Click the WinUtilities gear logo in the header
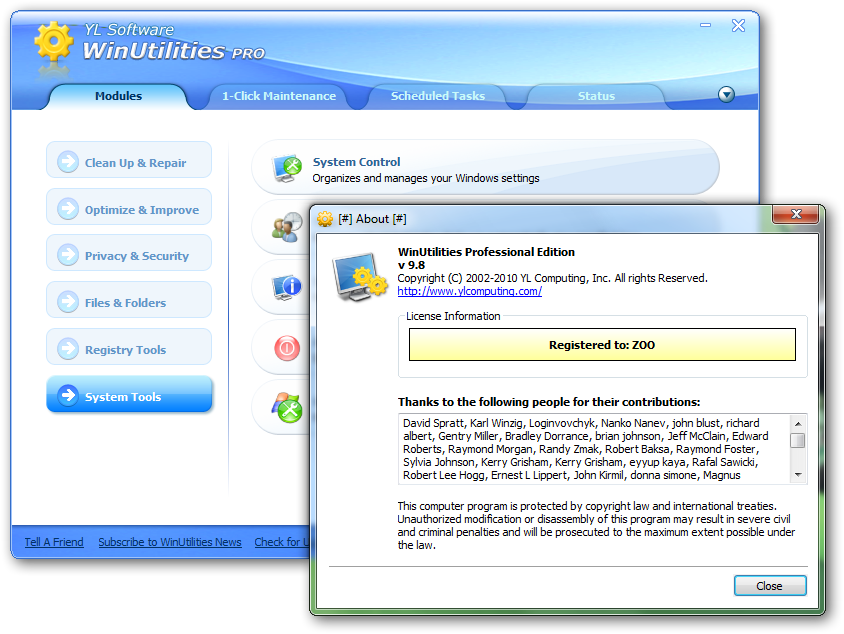This screenshot has width=844, height=634. point(53,42)
